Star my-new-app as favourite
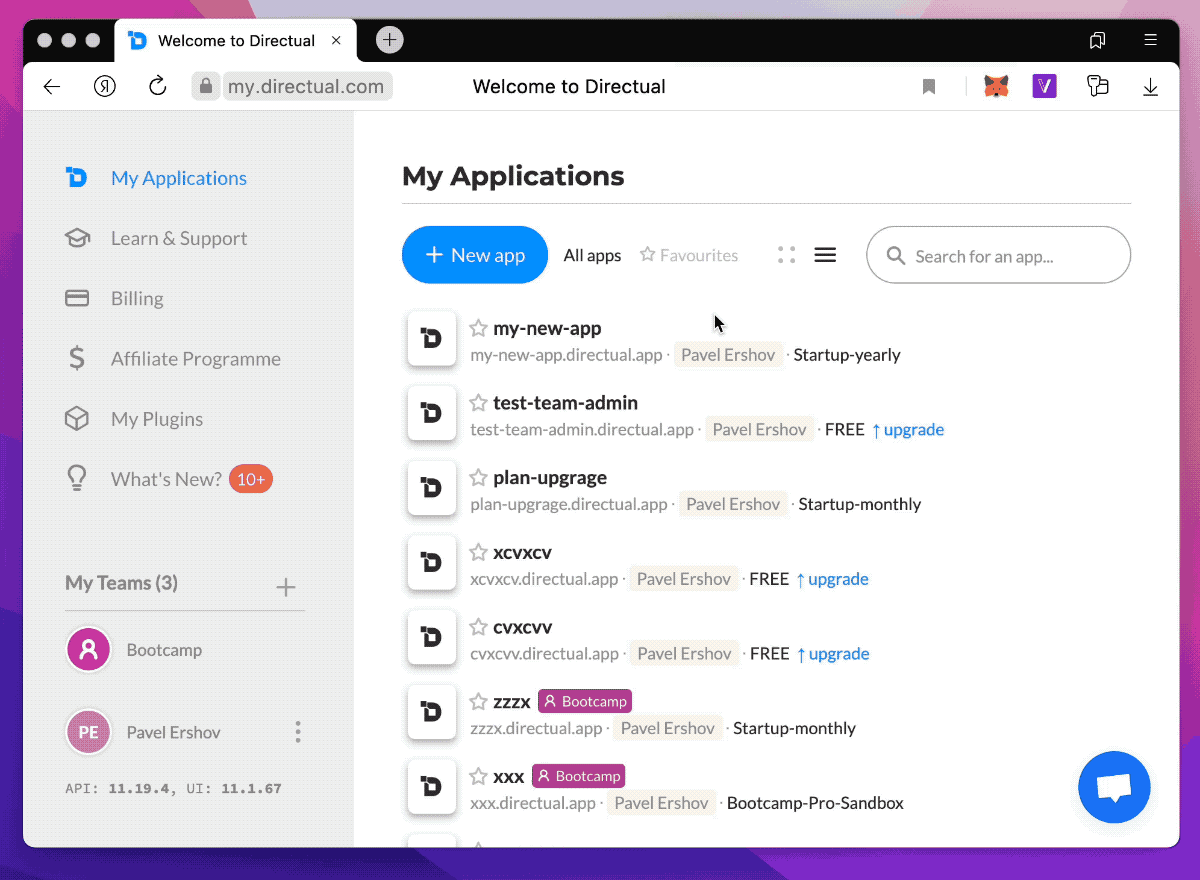This screenshot has width=1200, height=880. point(479,328)
